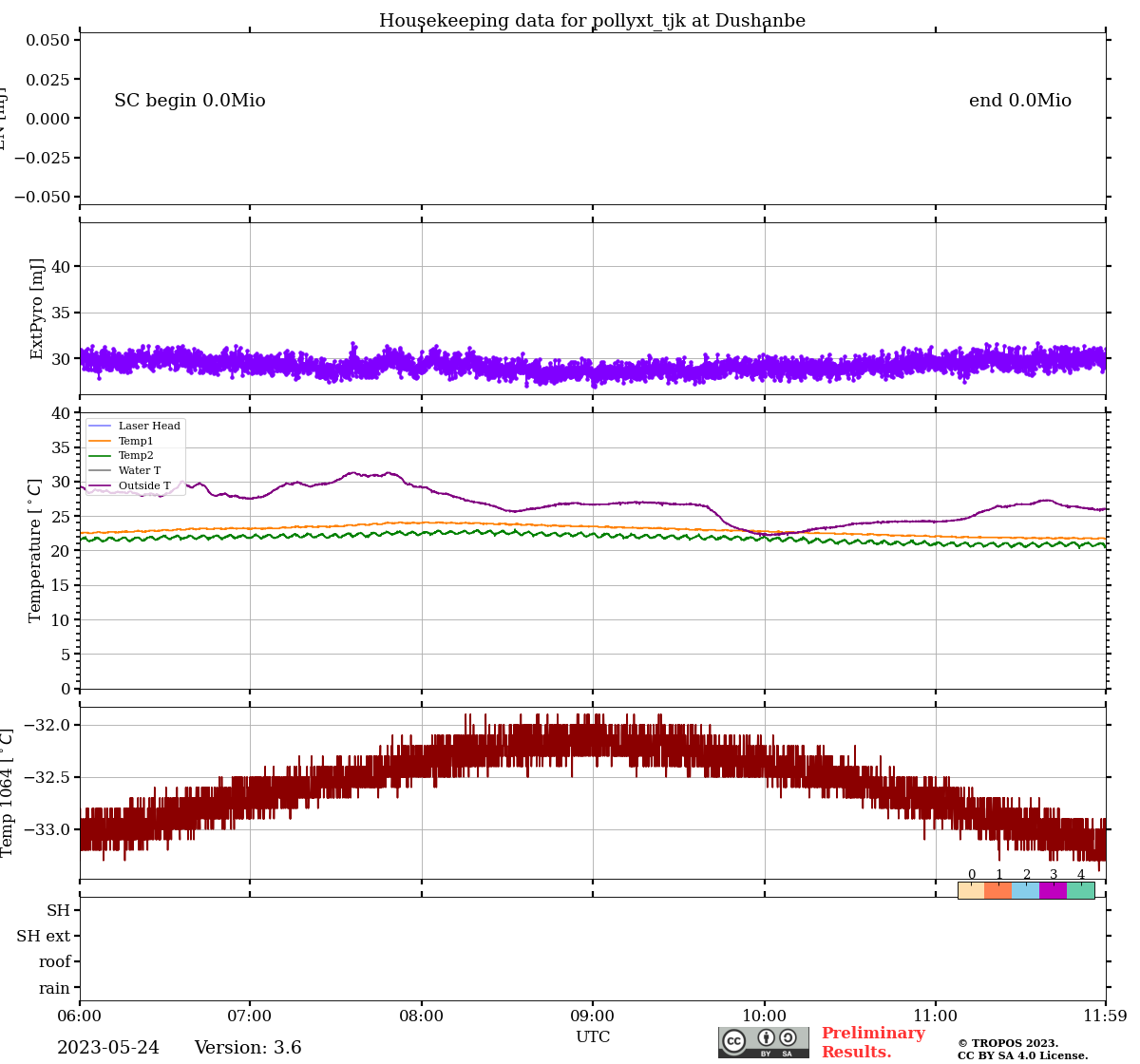
Task: Click the 'SC begin 0.0Mio' annotation
Action: [x=190, y=101]
